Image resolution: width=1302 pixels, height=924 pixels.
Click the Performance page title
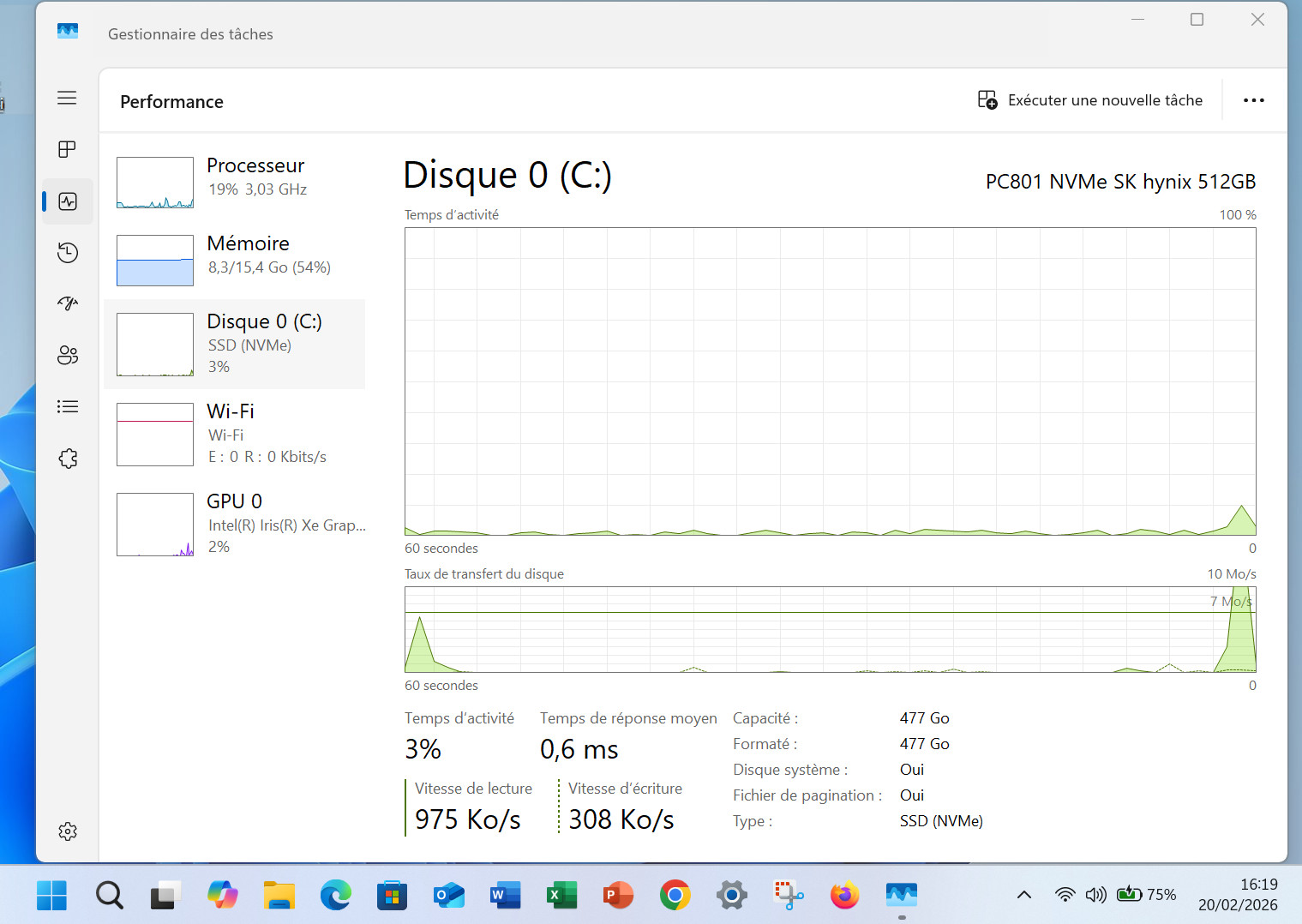pyautogui.click(x=171, y=102)
